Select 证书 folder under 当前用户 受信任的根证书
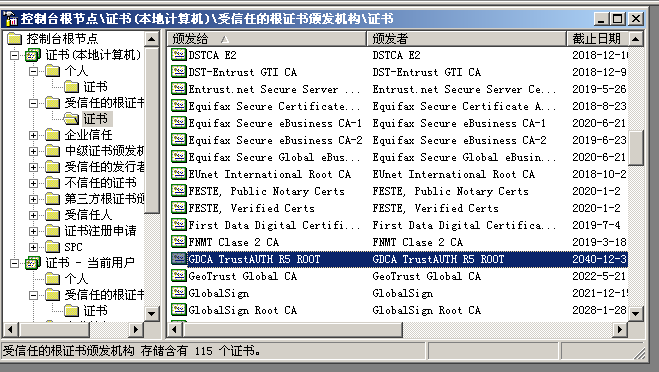Screen dimensions: 659x372 (x=95, y=311)
